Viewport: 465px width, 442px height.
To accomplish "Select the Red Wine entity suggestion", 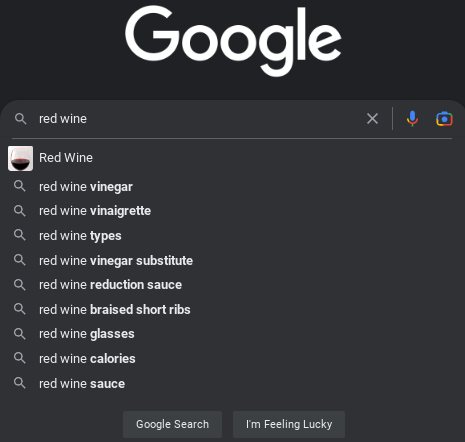I will pos(232,158).
